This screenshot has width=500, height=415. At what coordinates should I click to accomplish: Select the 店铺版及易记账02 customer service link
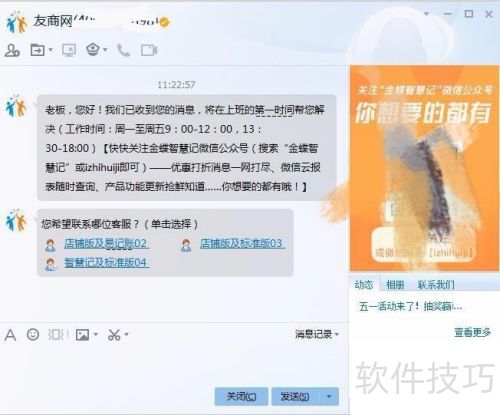coord(106,244)
